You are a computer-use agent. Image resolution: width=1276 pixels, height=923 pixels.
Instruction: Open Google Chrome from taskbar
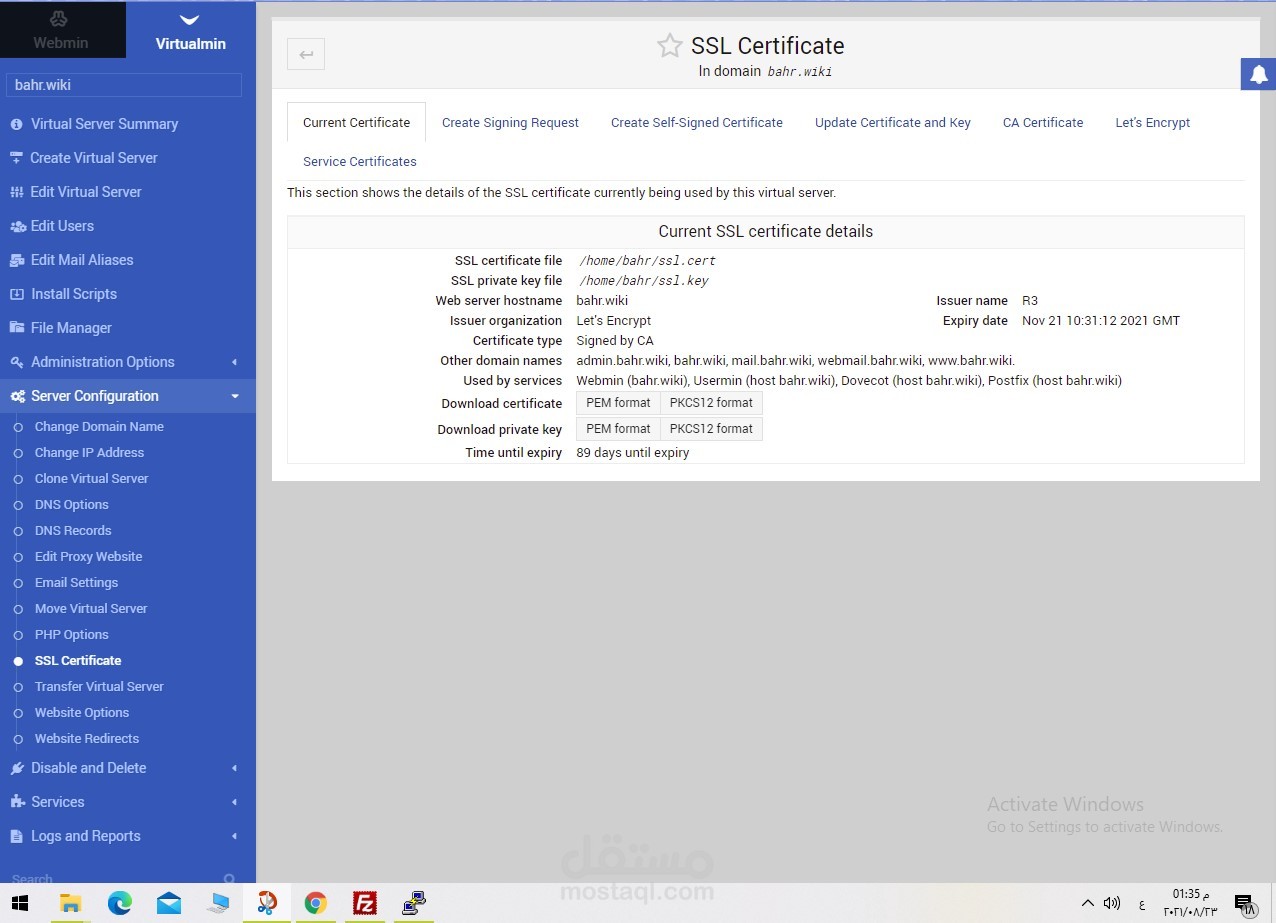click(315, 903)
